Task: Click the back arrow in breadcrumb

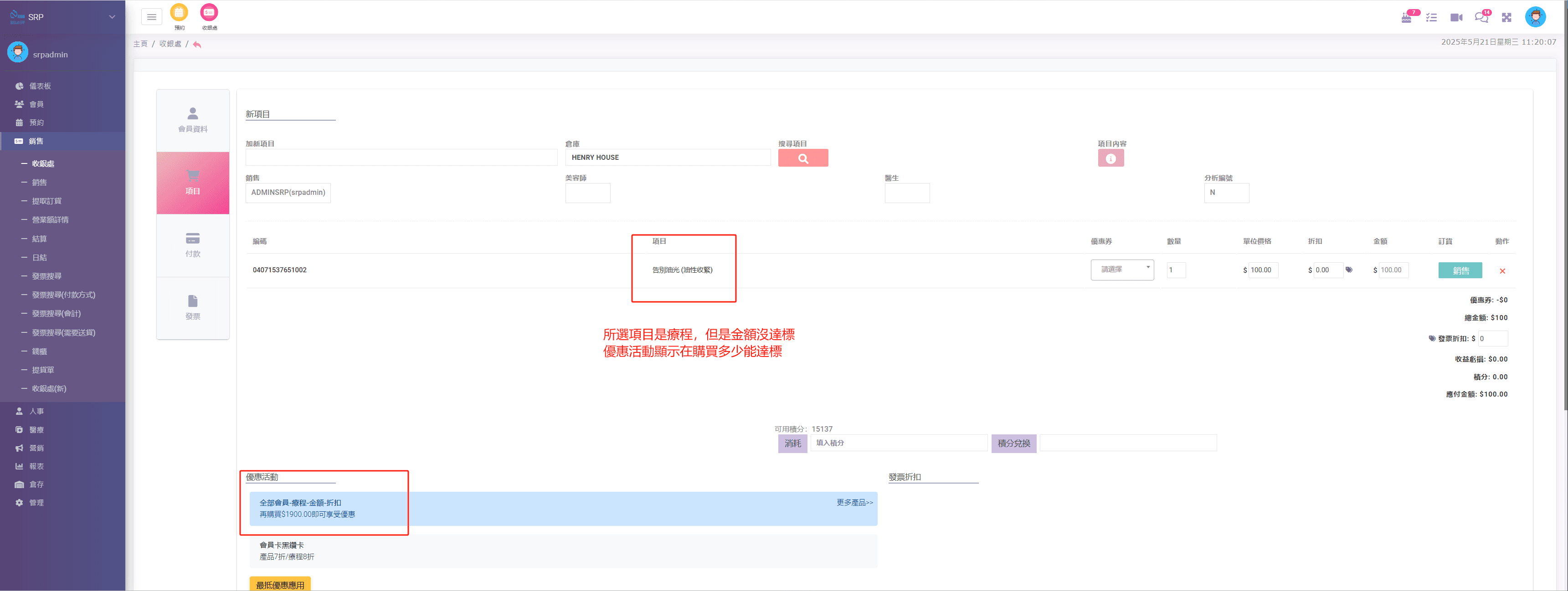Action: tap(196, 44)
